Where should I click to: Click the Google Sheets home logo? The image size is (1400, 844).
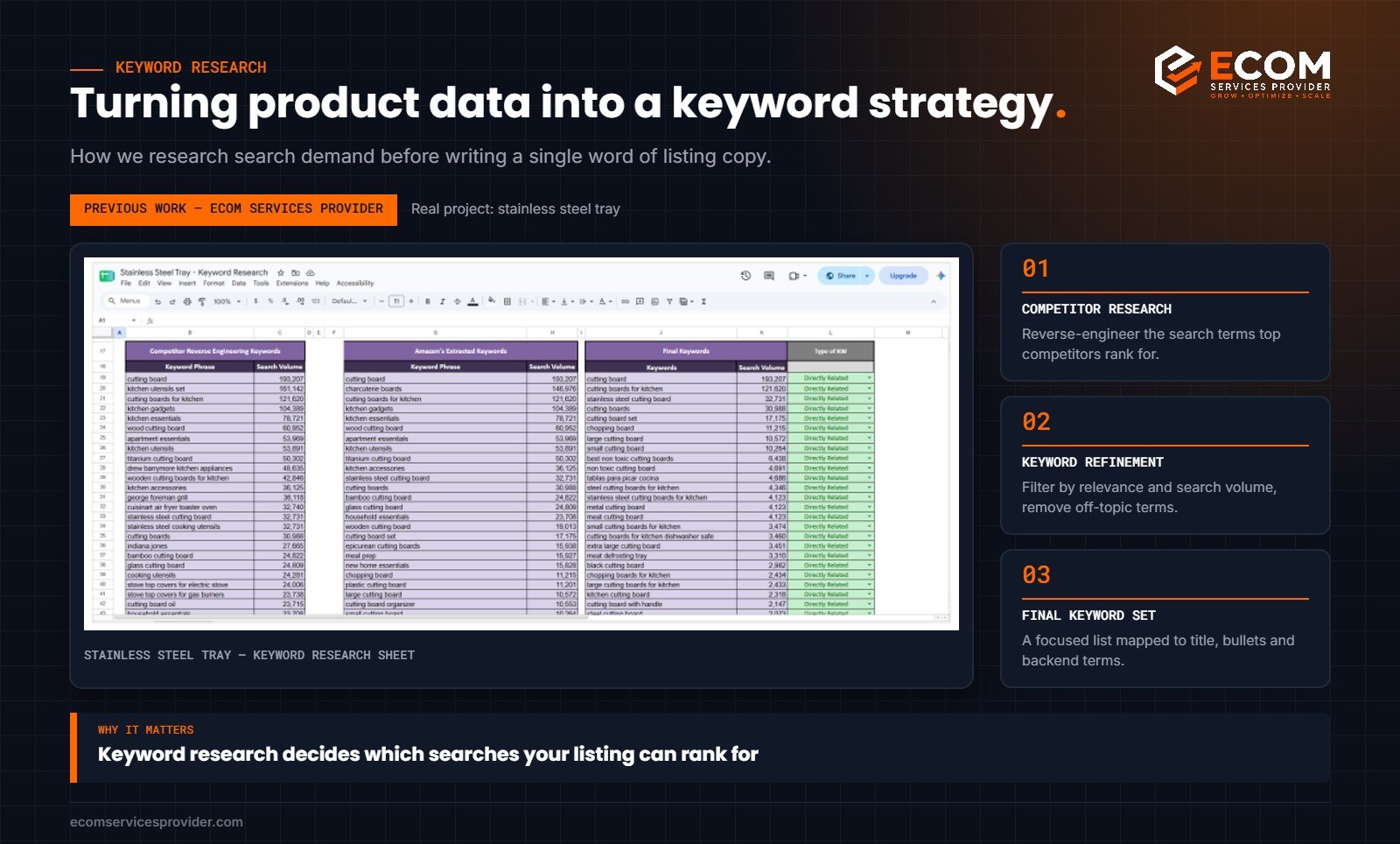pyautogui.click(x=107, y=276)
